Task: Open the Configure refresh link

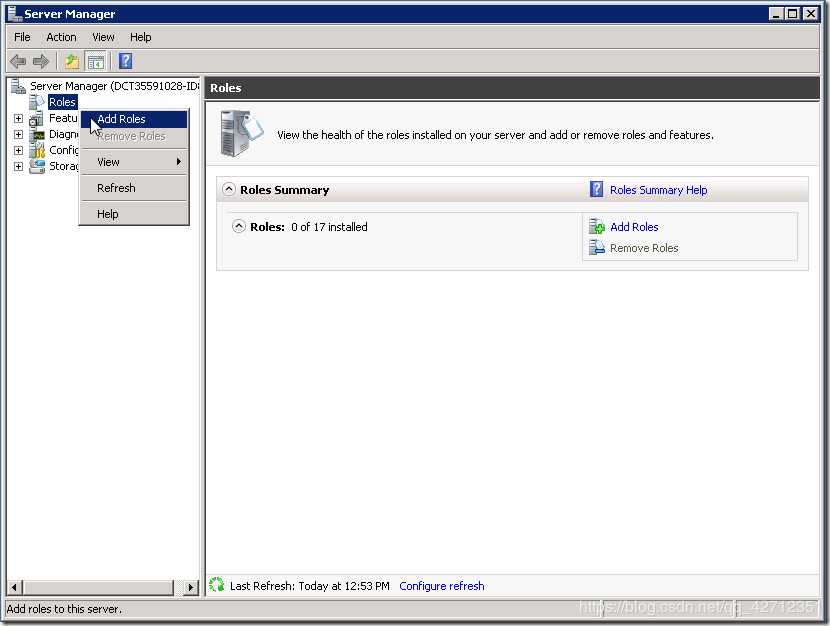Action: tap(441, 586)
